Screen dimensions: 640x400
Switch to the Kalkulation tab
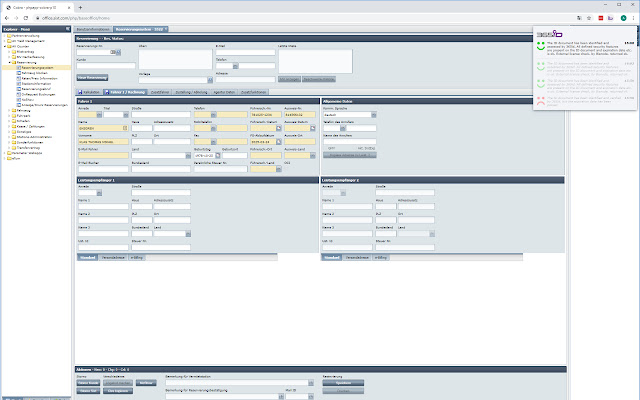click(90, 91)
